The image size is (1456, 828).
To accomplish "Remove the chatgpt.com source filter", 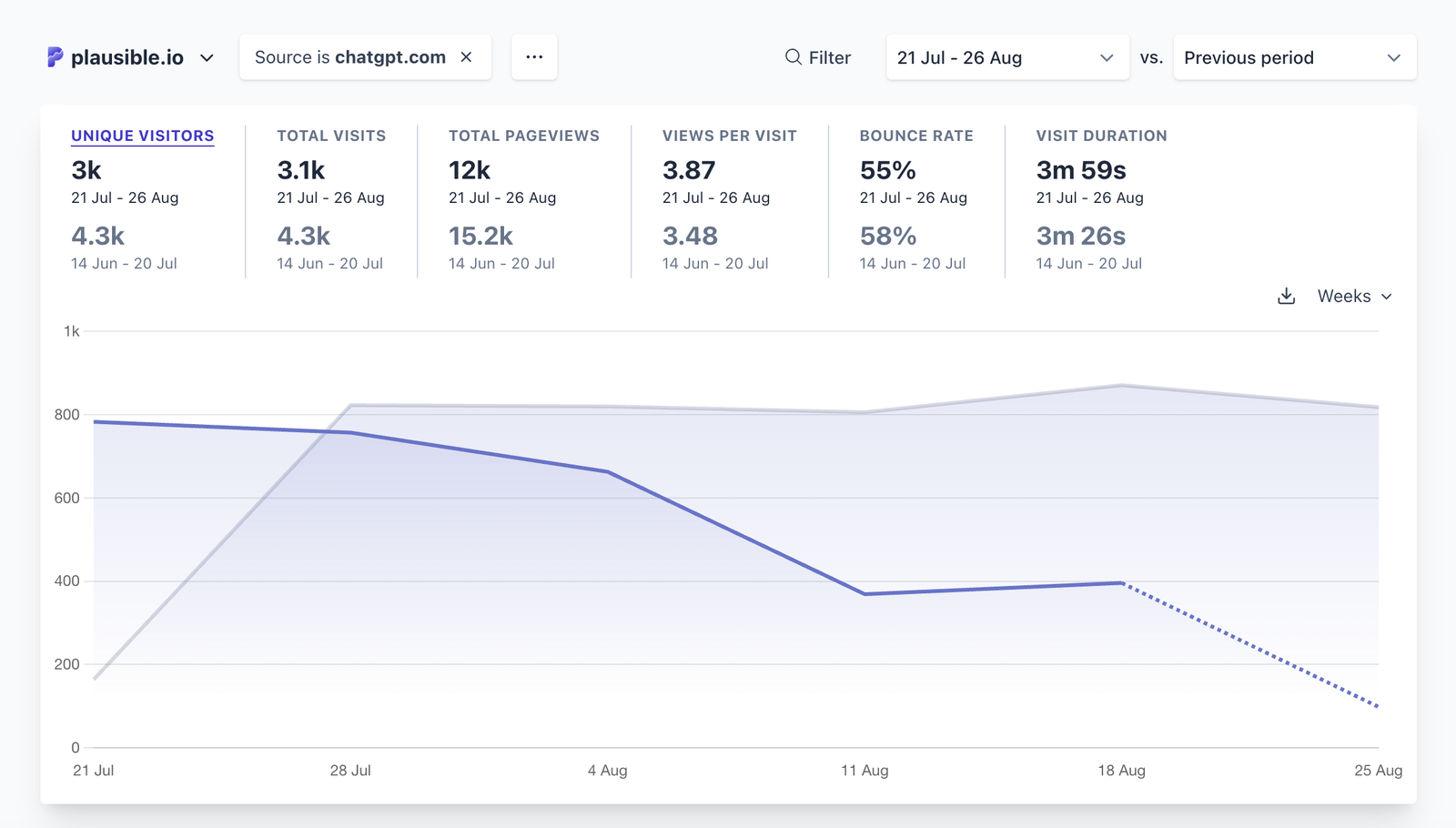I will click(466, 57).
